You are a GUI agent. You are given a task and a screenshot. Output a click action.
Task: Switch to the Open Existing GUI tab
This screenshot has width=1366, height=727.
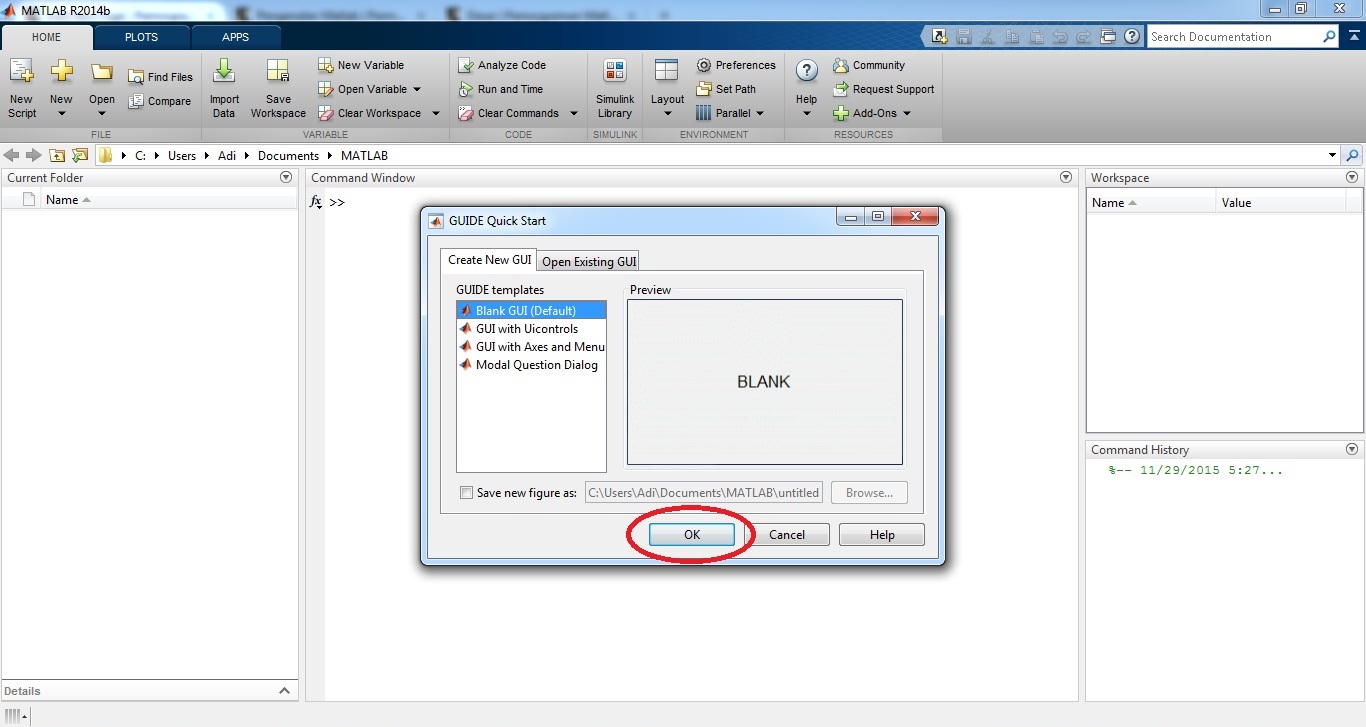tap(588, 261)
